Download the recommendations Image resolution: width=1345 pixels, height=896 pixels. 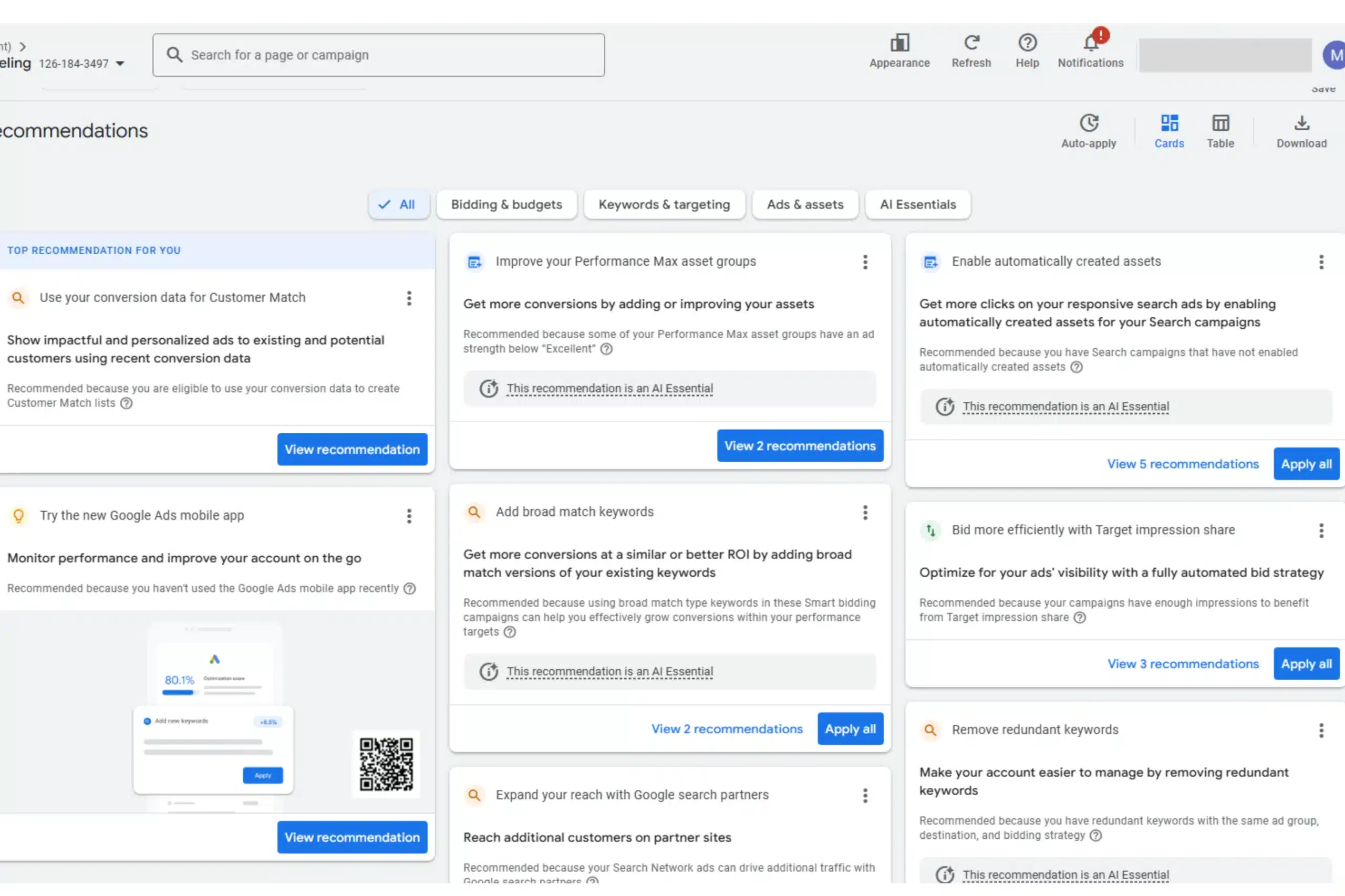[1301, 131]
